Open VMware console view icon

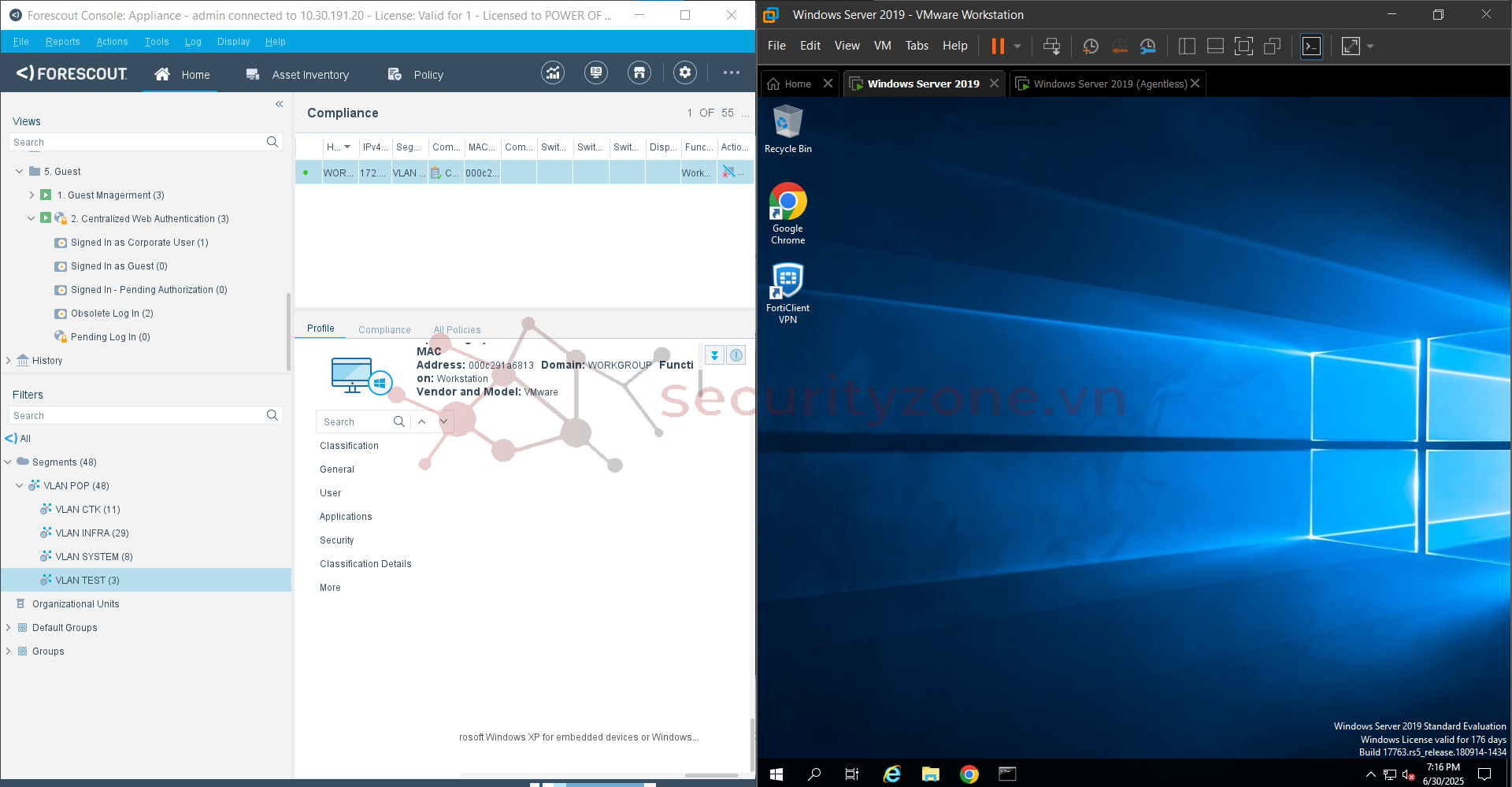1312,46
